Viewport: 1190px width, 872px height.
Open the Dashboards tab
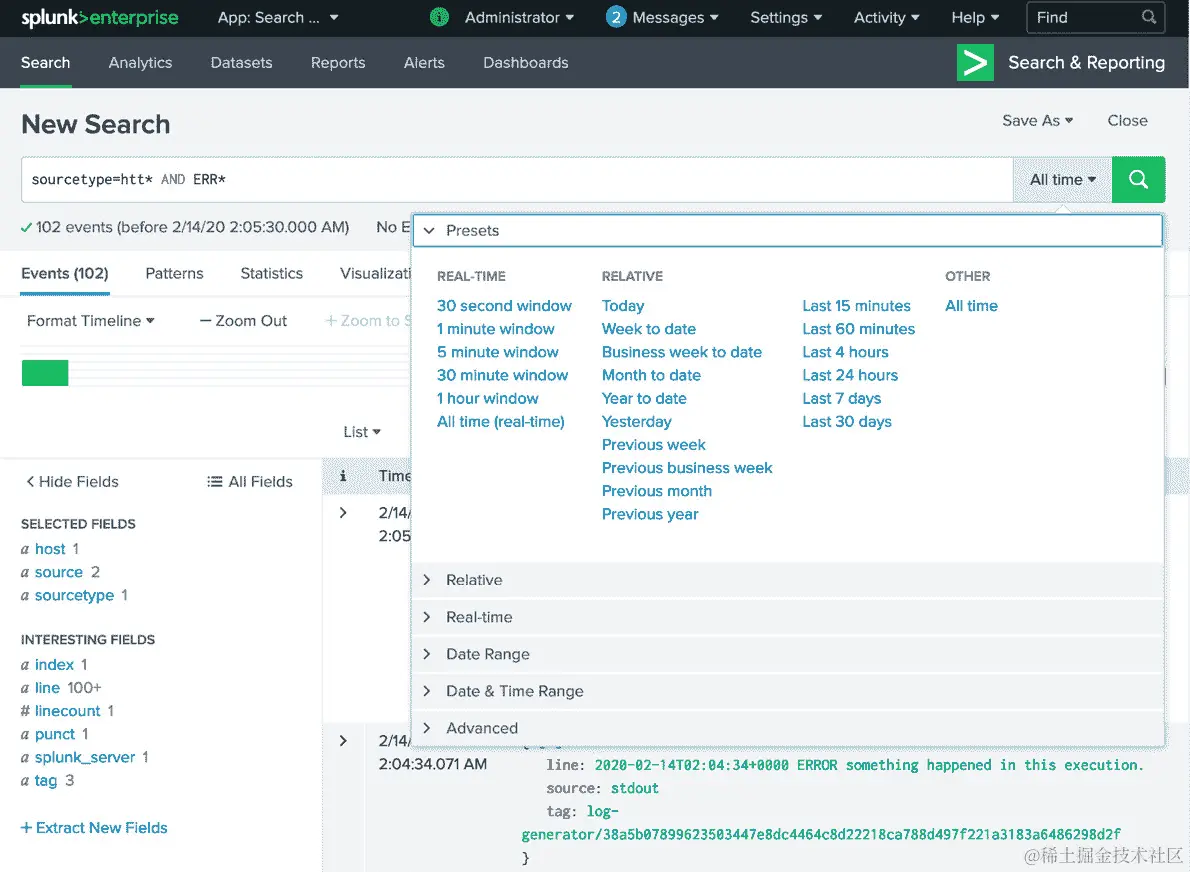point(526,63)
